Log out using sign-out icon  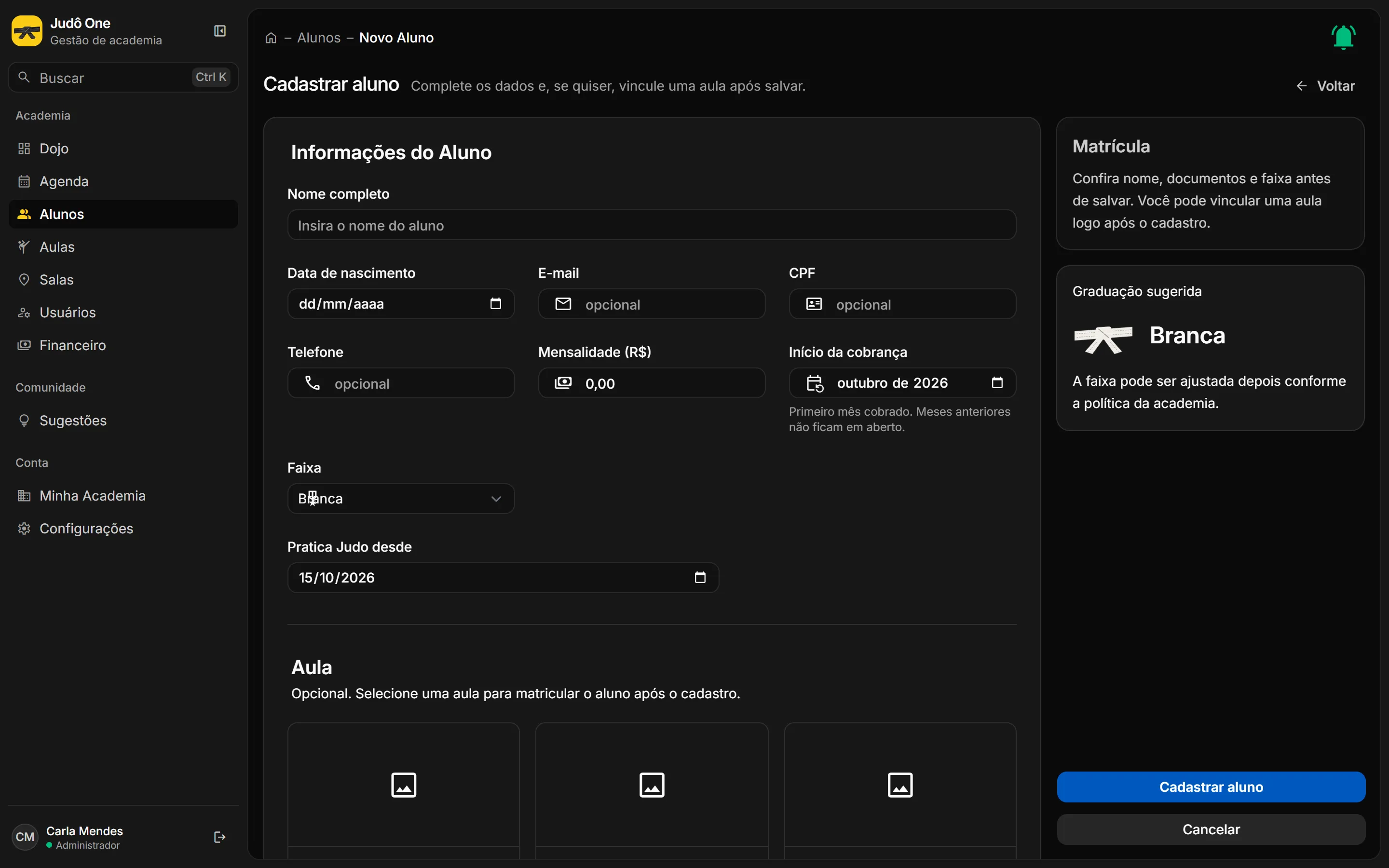(219, 837)
